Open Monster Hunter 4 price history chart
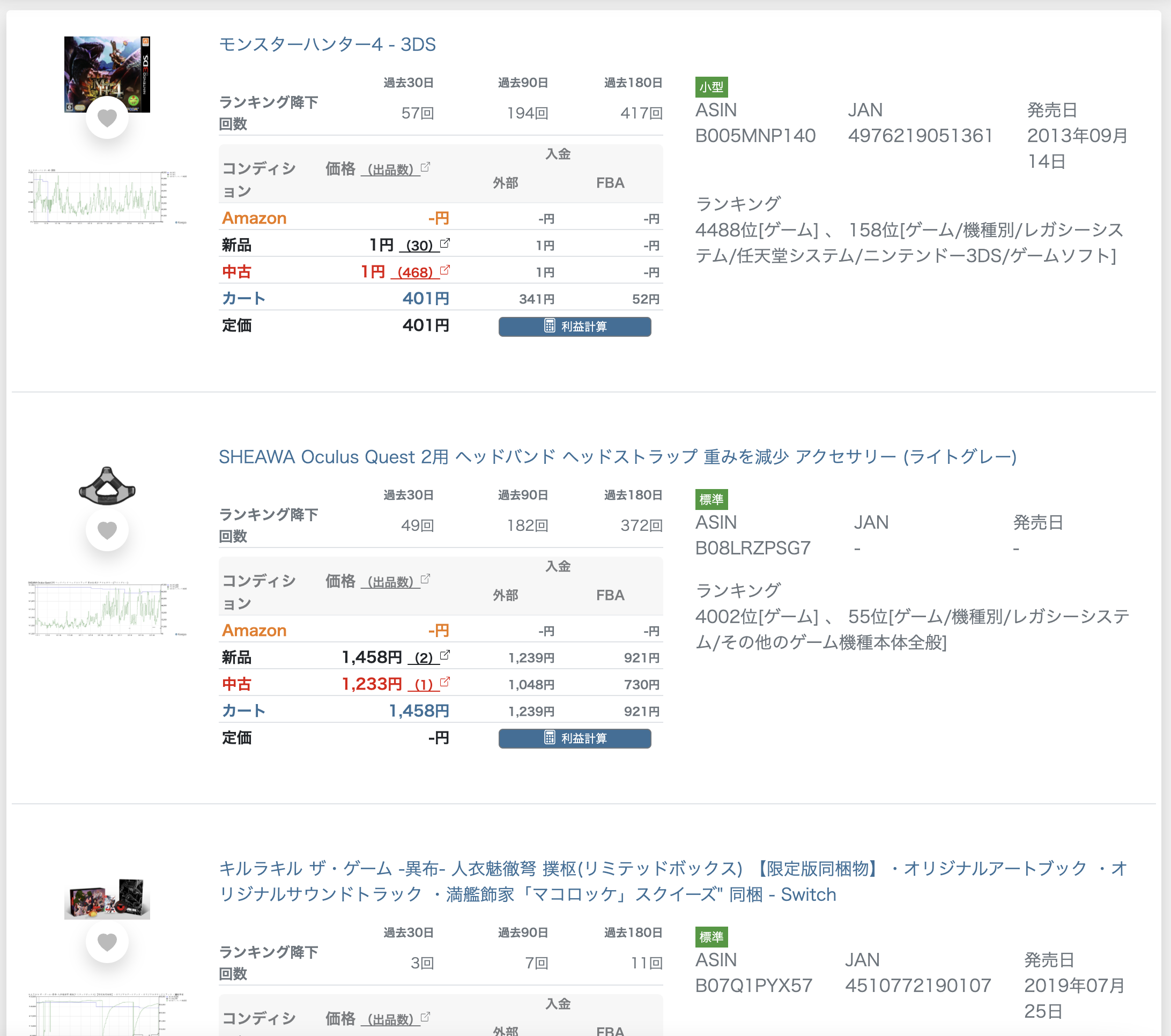 pyautogui.click(x=108, y=197)
